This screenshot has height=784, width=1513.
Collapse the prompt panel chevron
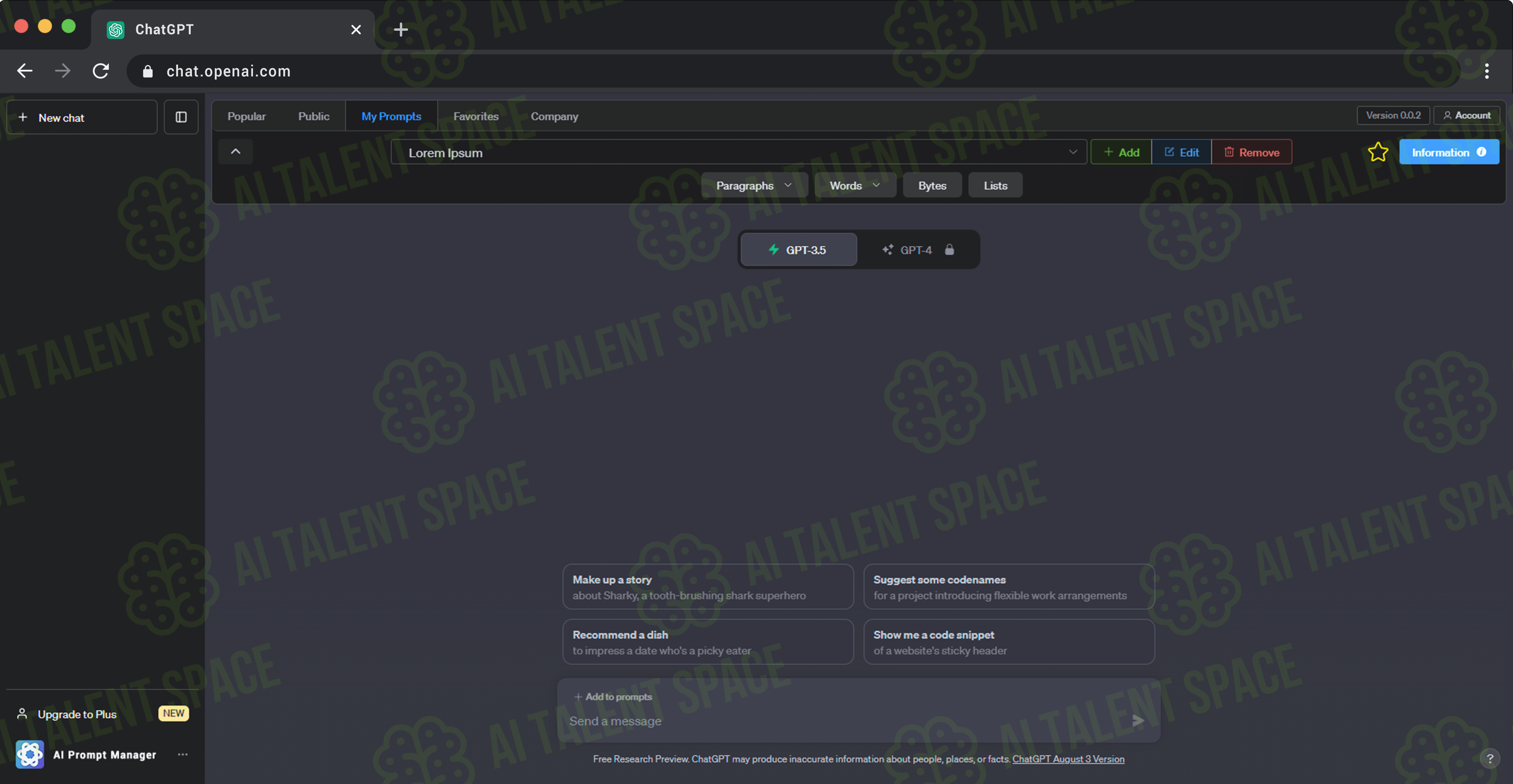[x=236, y=152]
